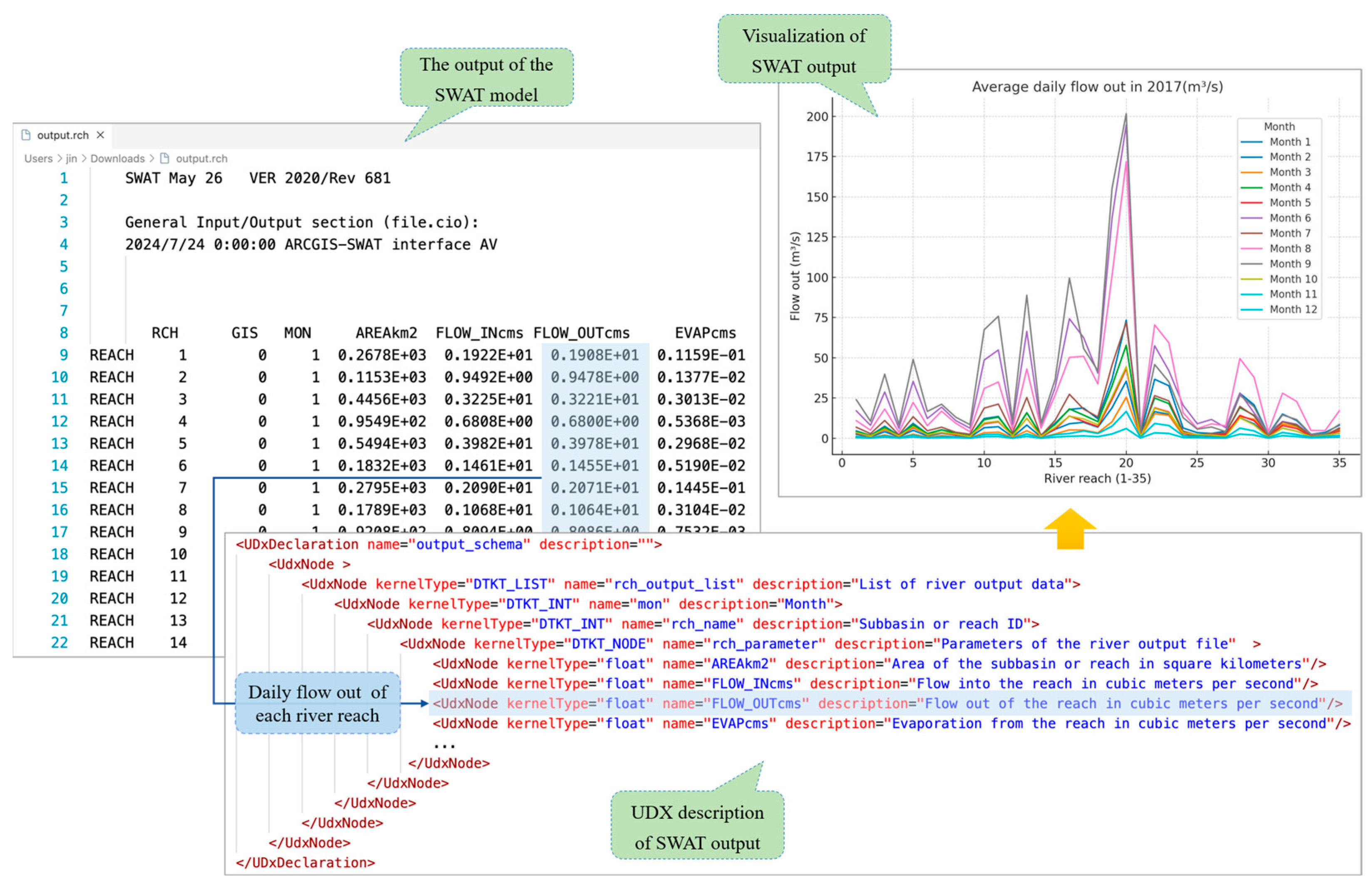The width and height of the screenshot is (1372, 888).
Task: Click the 'UDX description of SWAT output' callout
Action: pos(697,828)
